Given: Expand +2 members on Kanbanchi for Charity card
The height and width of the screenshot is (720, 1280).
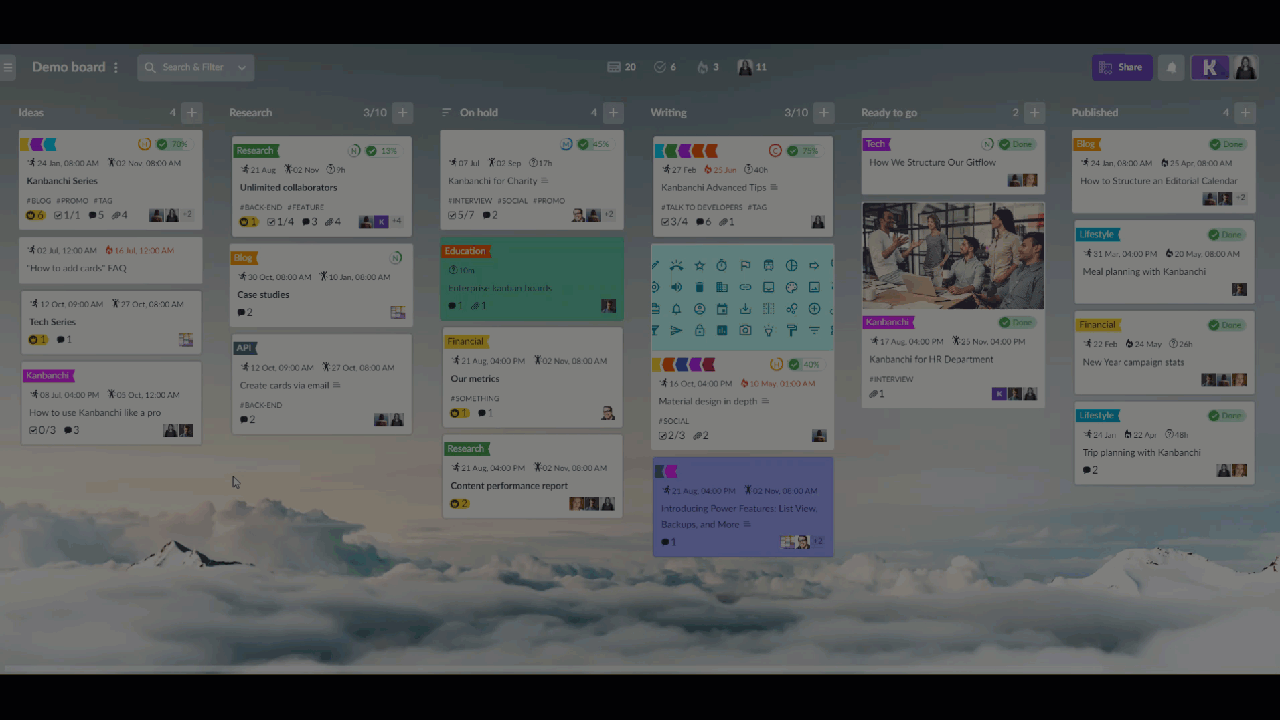Looking at the screenshot, I should [x=608, y=215].
